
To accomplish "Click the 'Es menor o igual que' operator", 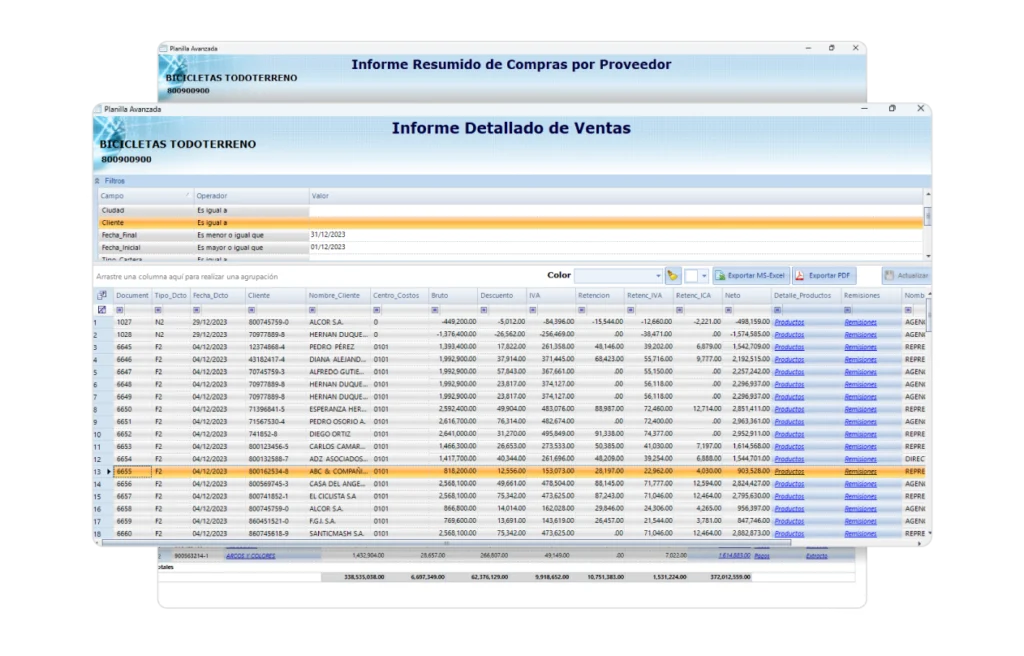I will pyautogui.click(x=231, y=235).
